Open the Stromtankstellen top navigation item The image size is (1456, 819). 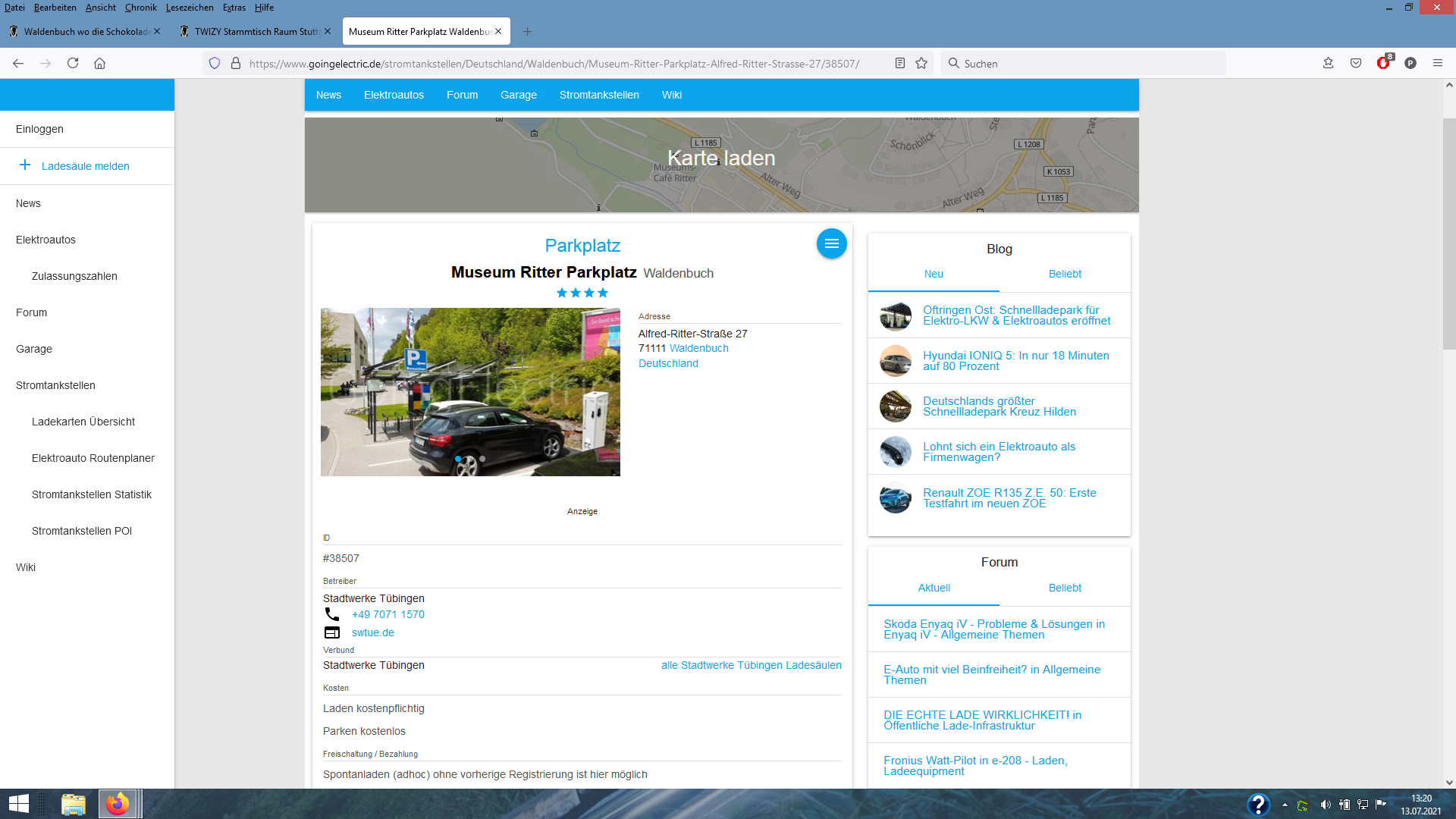tap(599, 95)
